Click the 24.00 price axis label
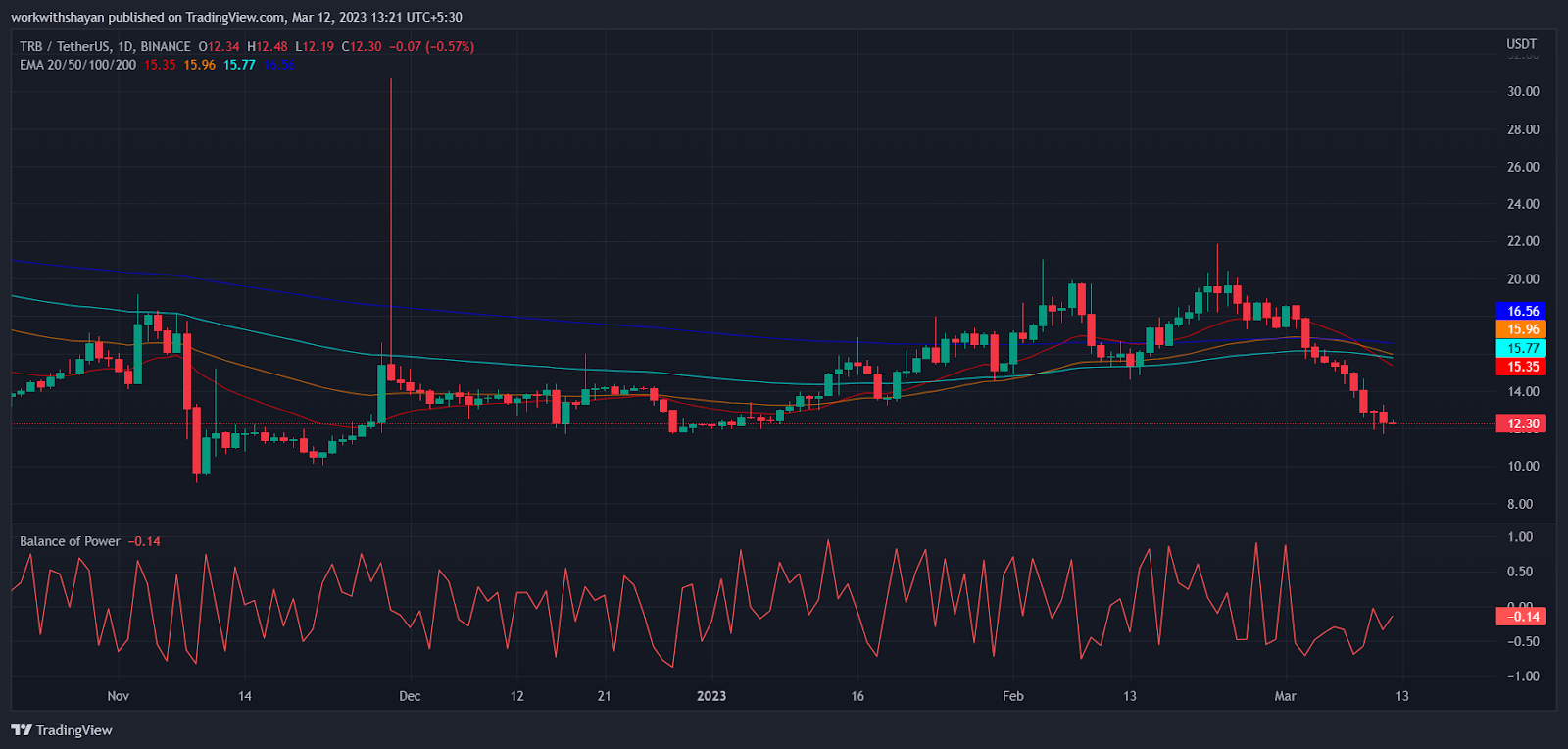This screenshot has height=749, width=1568. point(1523,204)
